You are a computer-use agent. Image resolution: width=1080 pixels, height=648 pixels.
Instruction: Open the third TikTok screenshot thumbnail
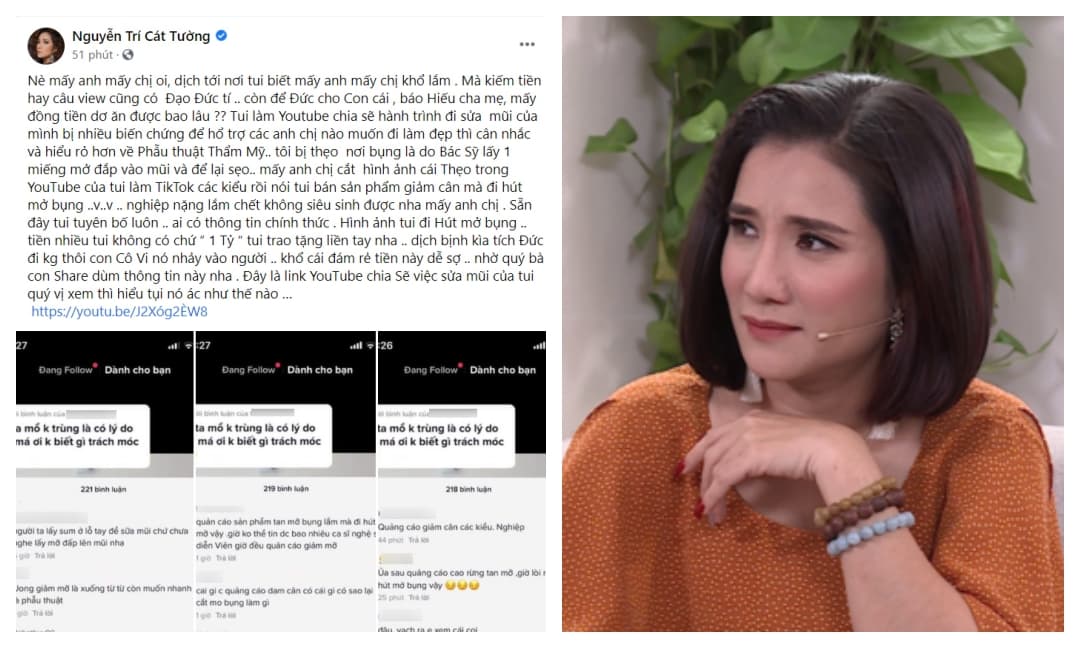[x=462, y=481]
